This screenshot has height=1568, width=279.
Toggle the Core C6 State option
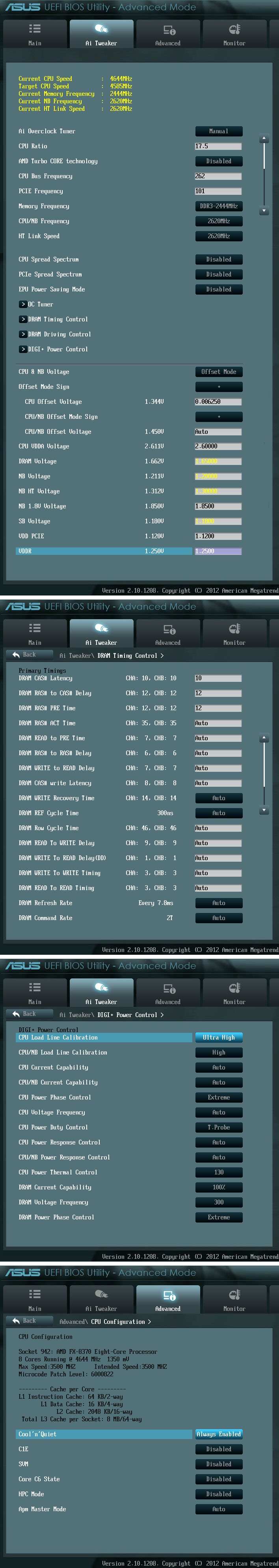click(x=219, y=1479)
